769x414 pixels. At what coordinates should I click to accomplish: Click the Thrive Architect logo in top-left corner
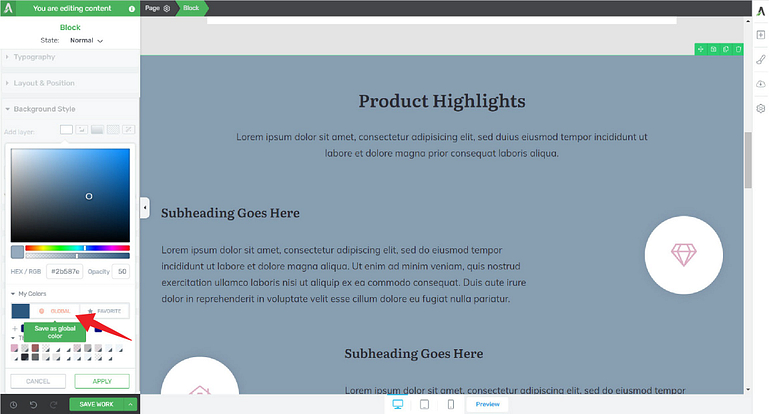click(8, 8)
